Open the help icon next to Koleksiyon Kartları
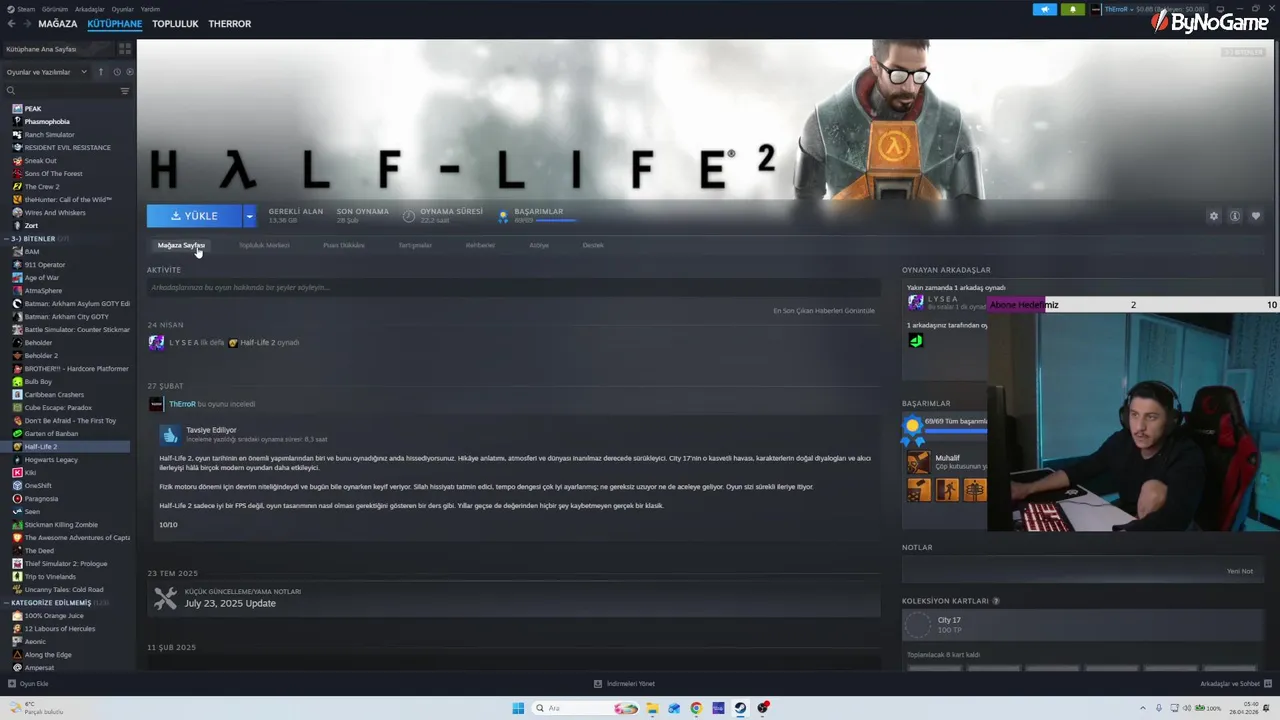 (995, 601)
